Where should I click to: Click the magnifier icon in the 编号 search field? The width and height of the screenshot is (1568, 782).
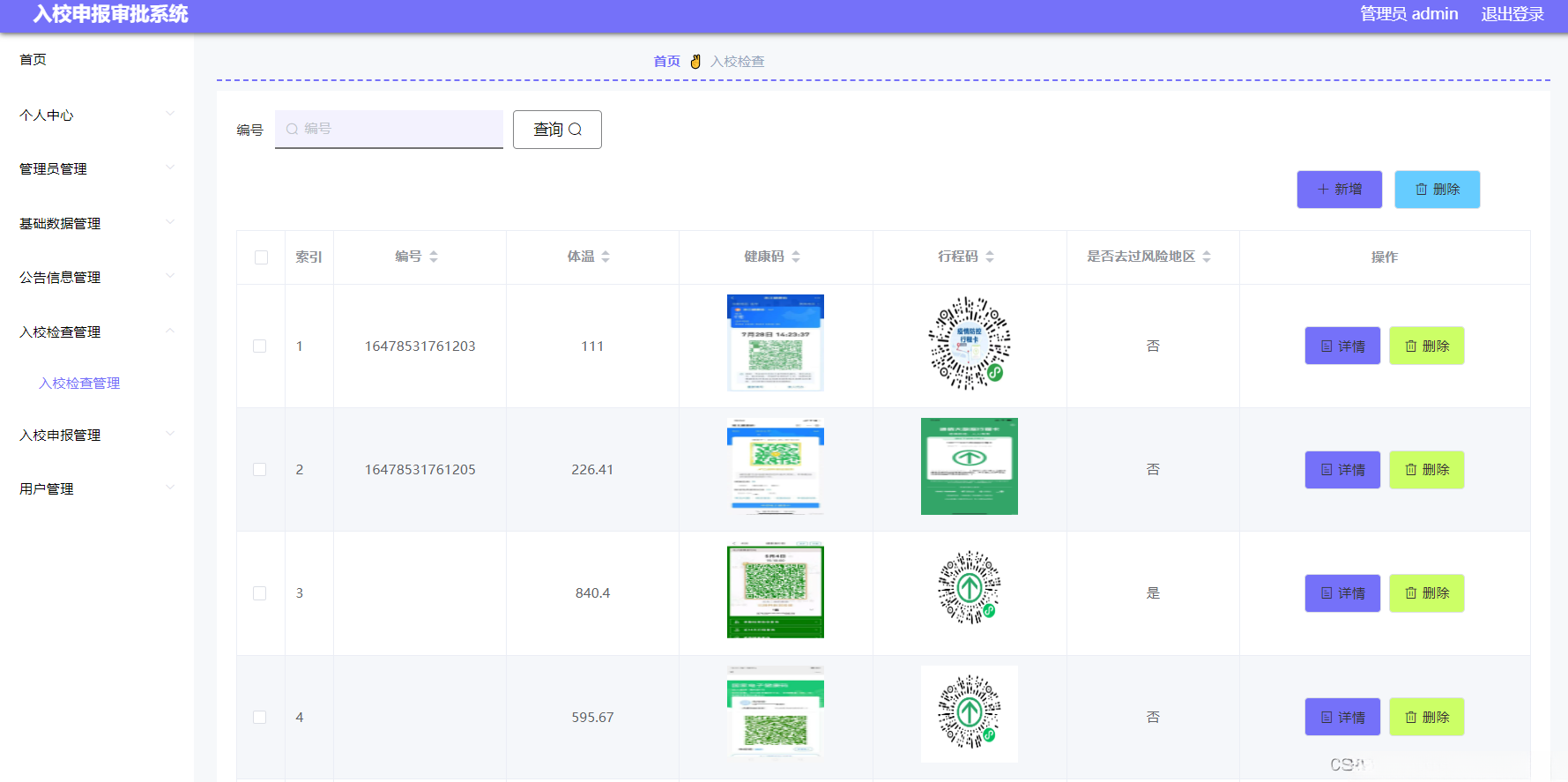(292, 129)
